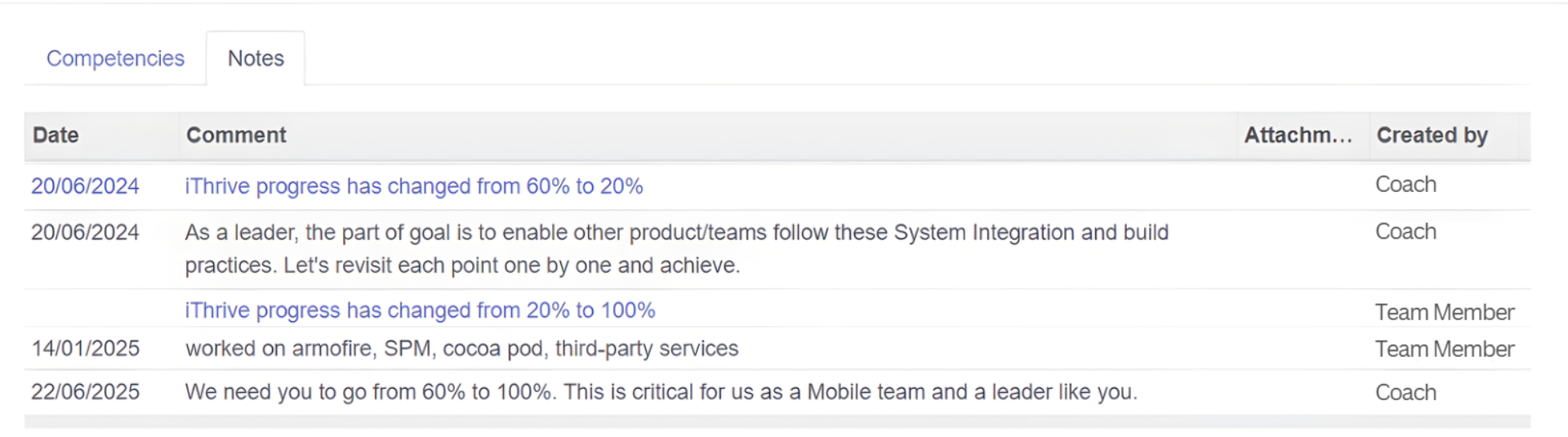Screen dimensions: 1568x437
Task: Sort by the Date column header
Action: (56, 136)
